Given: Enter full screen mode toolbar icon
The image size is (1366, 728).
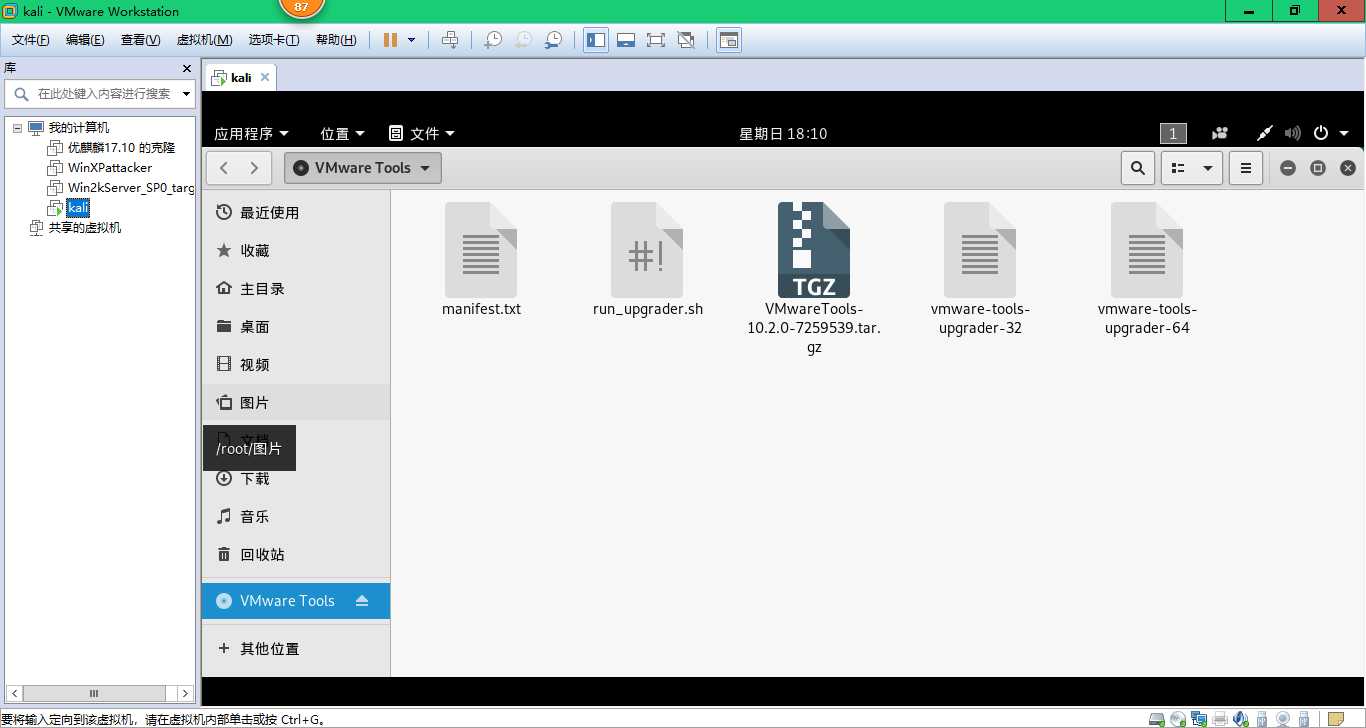Looking at the screenshot, I should [x=656, y=40].
